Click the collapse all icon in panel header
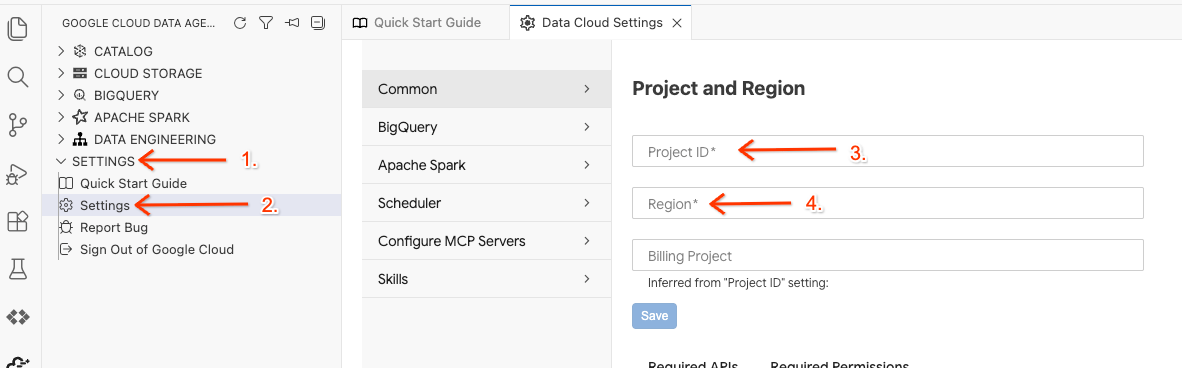Viewport: 1182px width, 368px height. (x=317, y=23)
